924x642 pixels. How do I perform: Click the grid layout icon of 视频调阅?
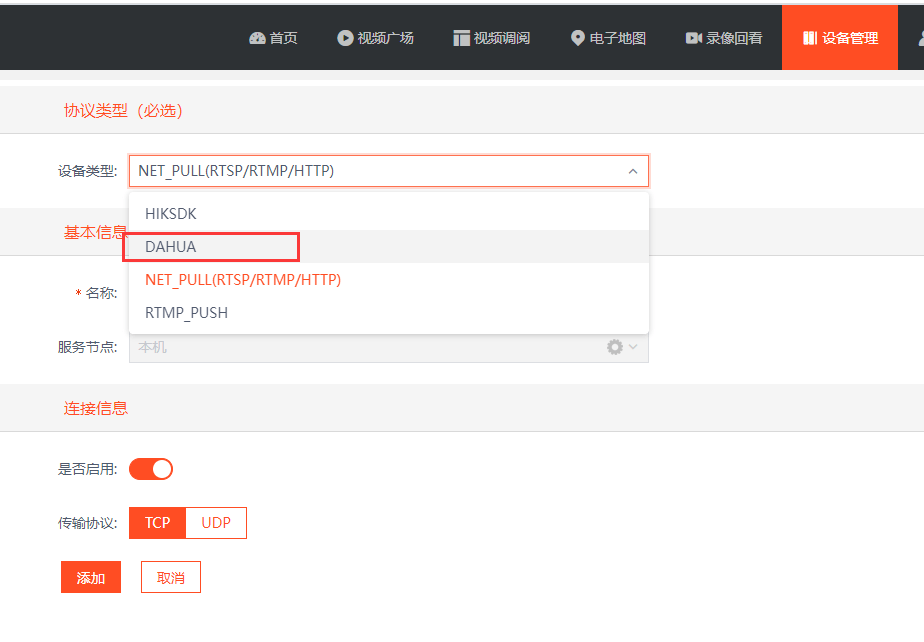(461, 38)
